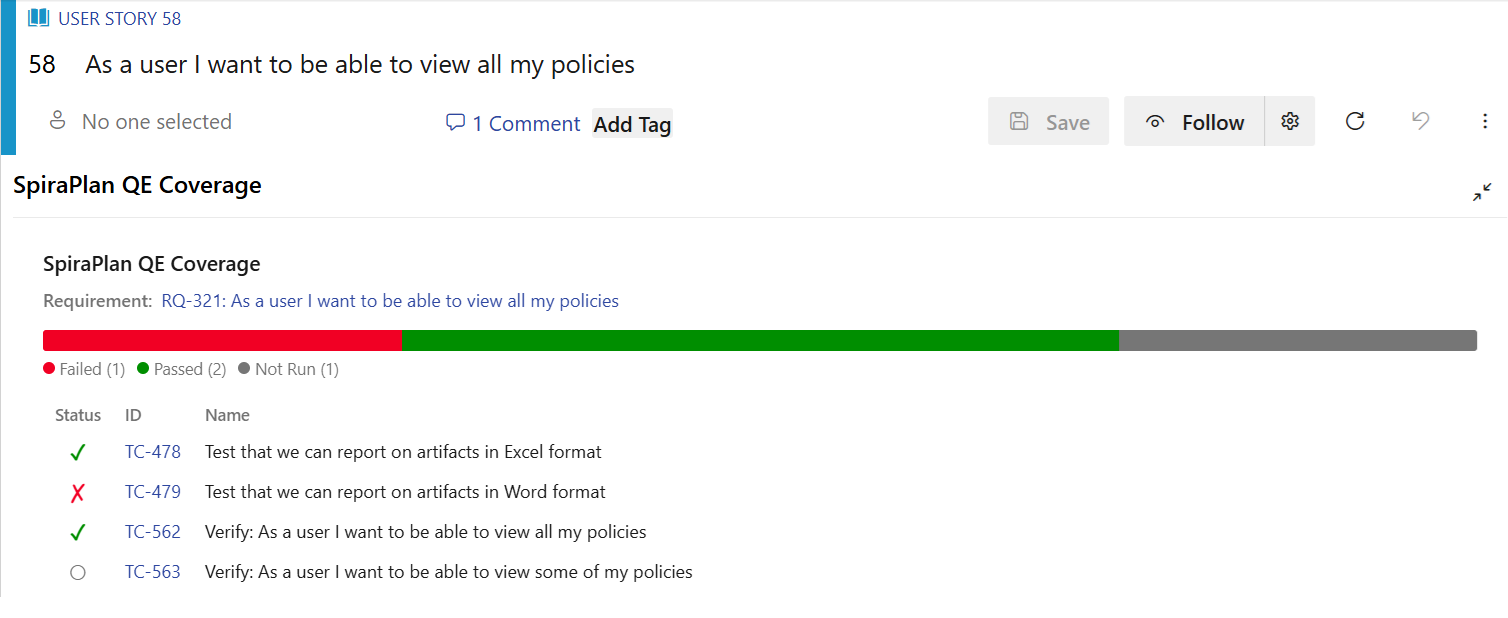The width and height of the screenshot is (1508, 618).
Task: Click the Add Tag button
Action: pos(632,124)
